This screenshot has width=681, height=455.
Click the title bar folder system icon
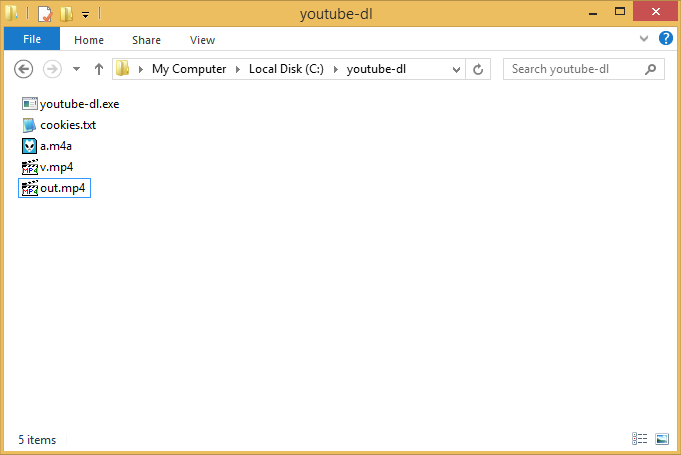11,13
